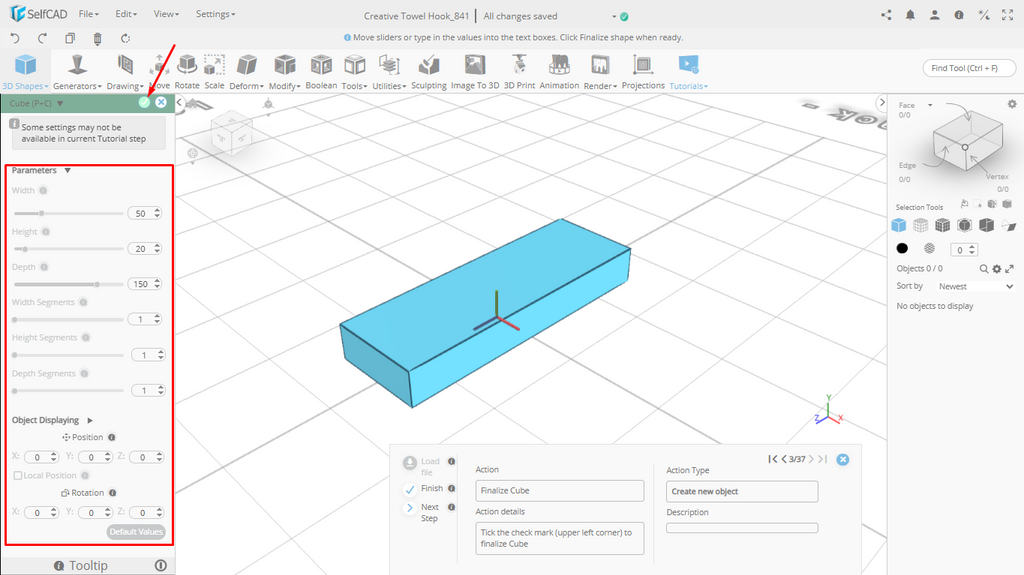The image size is (1024, 575).
Task: Open the 3D Shapes tool
Action: click(x=25, y=72)
